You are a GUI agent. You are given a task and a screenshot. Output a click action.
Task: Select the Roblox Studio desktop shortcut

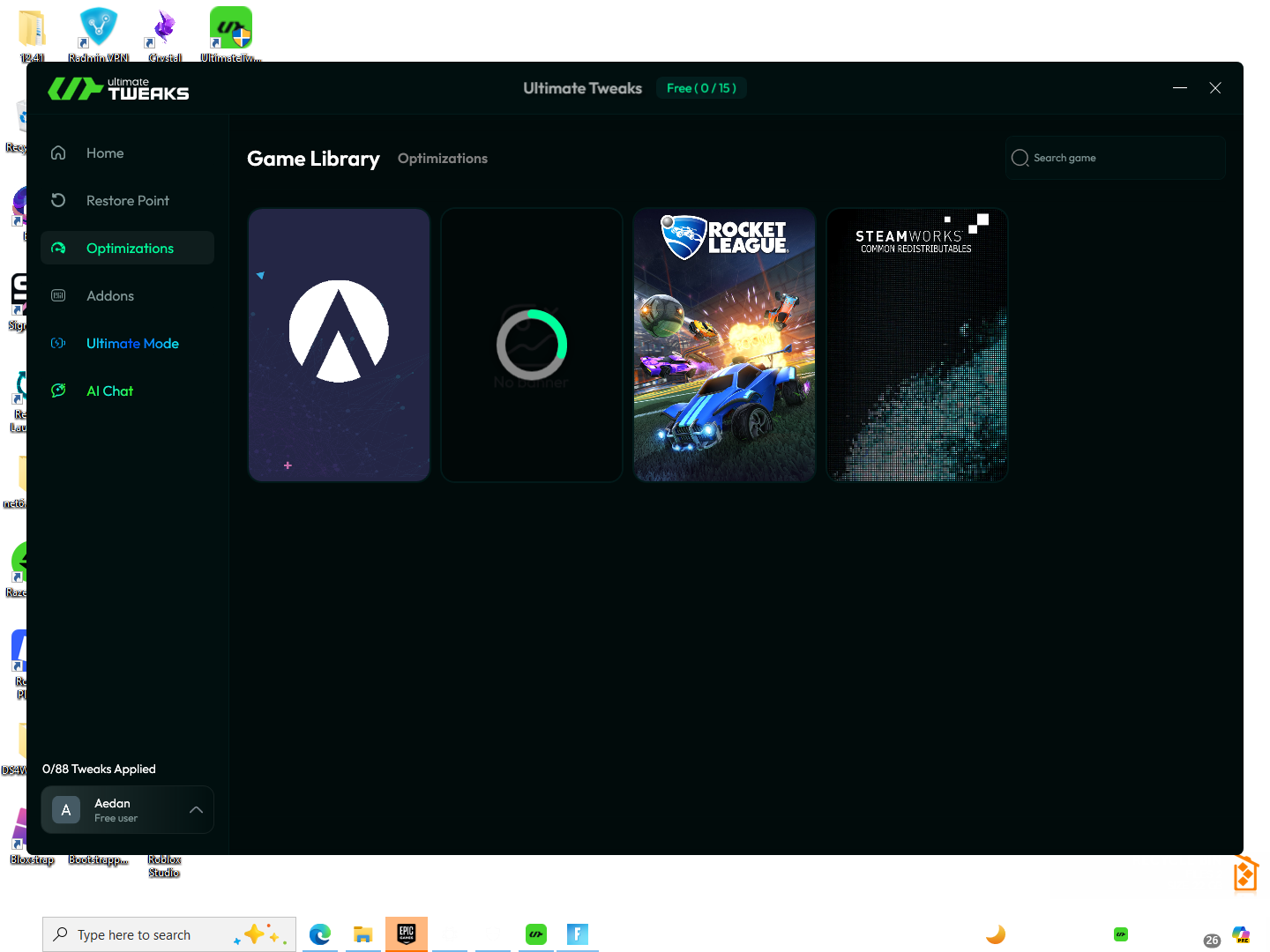pyautogui.click(x=164, y=866)
